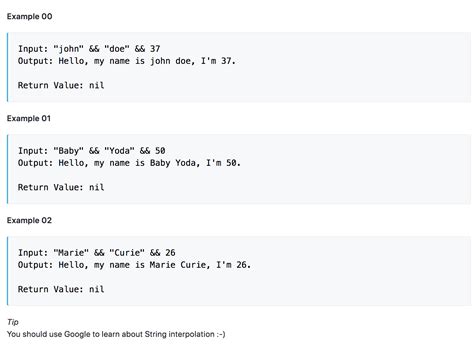Click the output line mentioning Baby Yoda
Screen dimensions: 474x362
coord(129,163)
